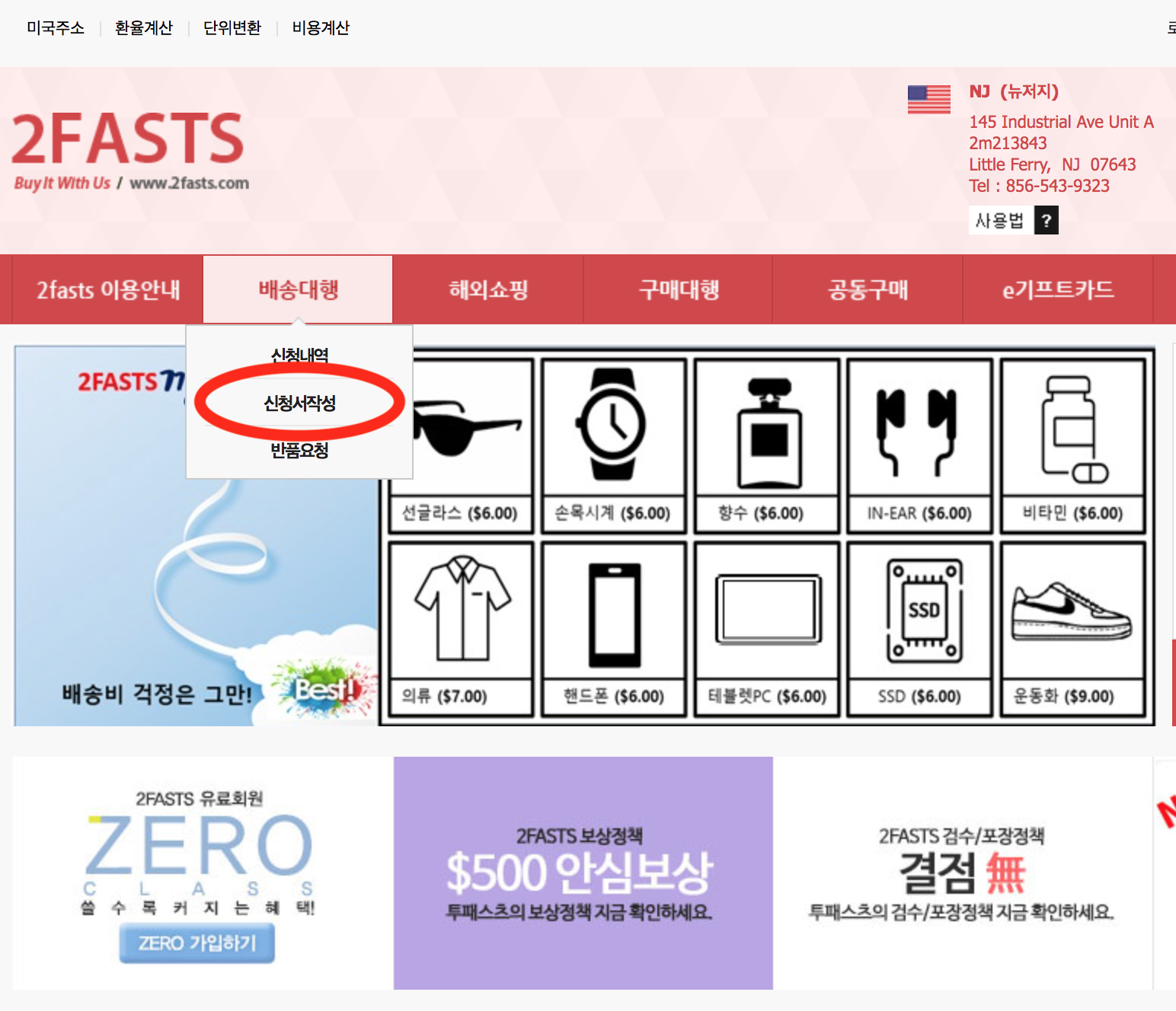1176x1011 pixels.
Task: Open 단위변환 unit conversion link
Action: click(x=232, y=28)
